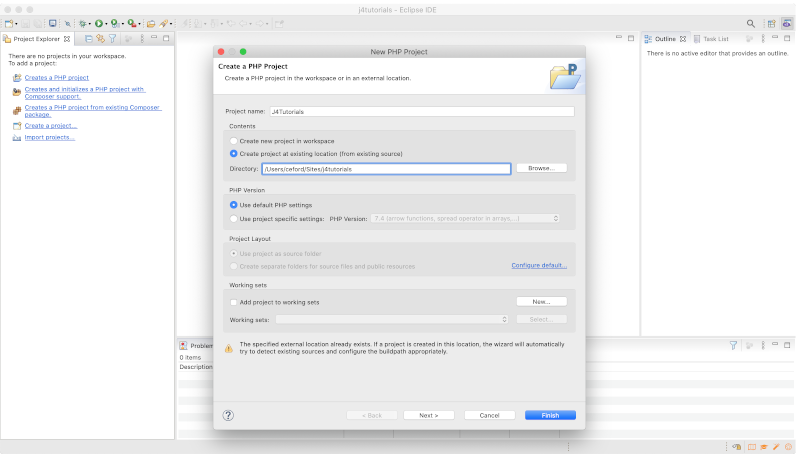Screen dimensions: 800x454
Task: Click the New... working set button
Action: 541,302
